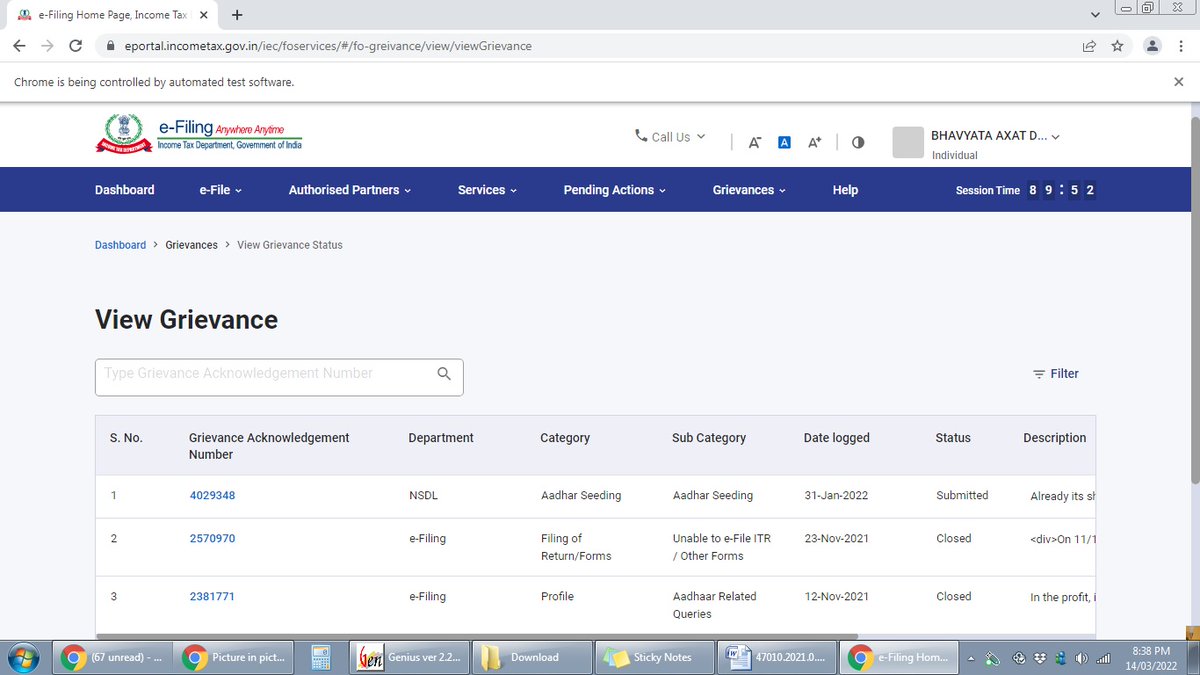Click the Grievances breadcrumb
Viewport: 1200px width, 675px height.
[191, 245]
